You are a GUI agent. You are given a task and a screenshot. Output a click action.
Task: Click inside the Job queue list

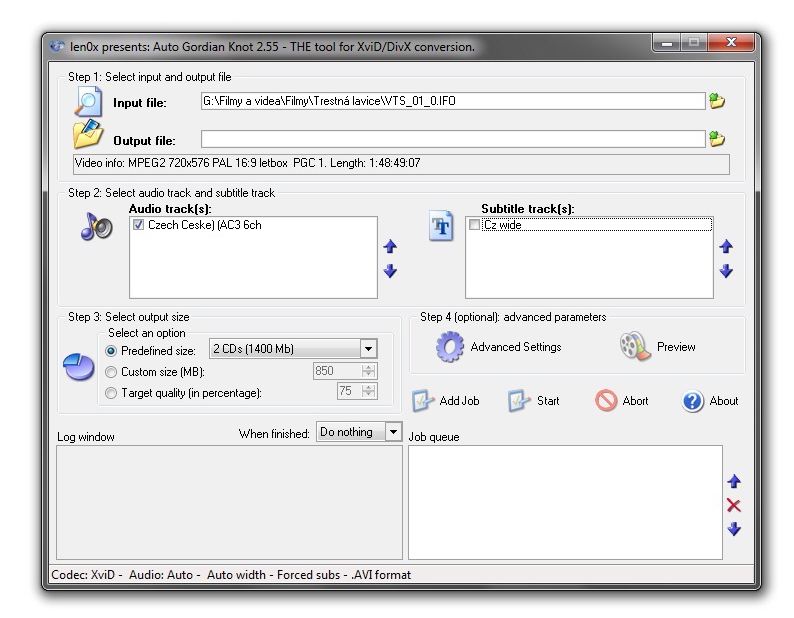click(565, 502)
